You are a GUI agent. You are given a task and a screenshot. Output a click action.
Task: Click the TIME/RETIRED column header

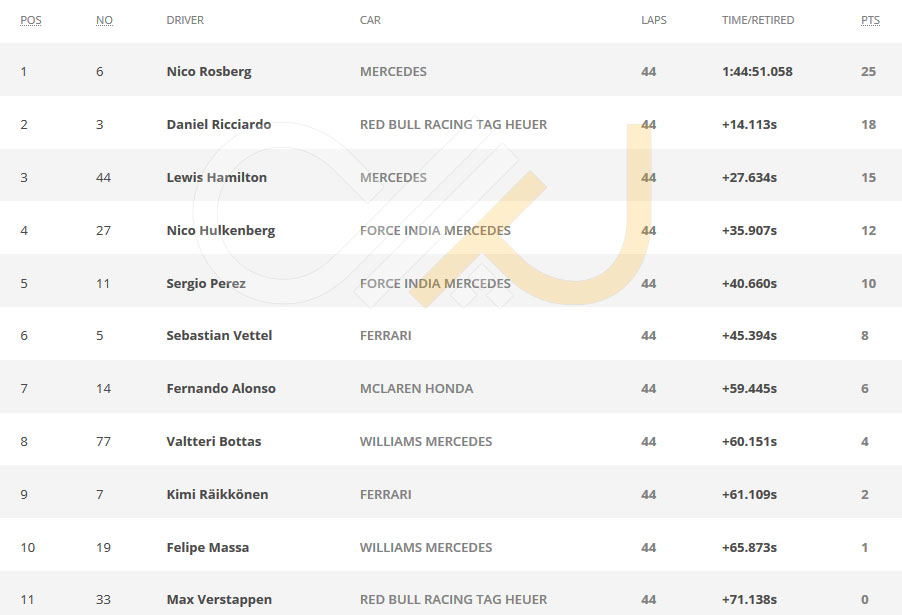point(758,20)
